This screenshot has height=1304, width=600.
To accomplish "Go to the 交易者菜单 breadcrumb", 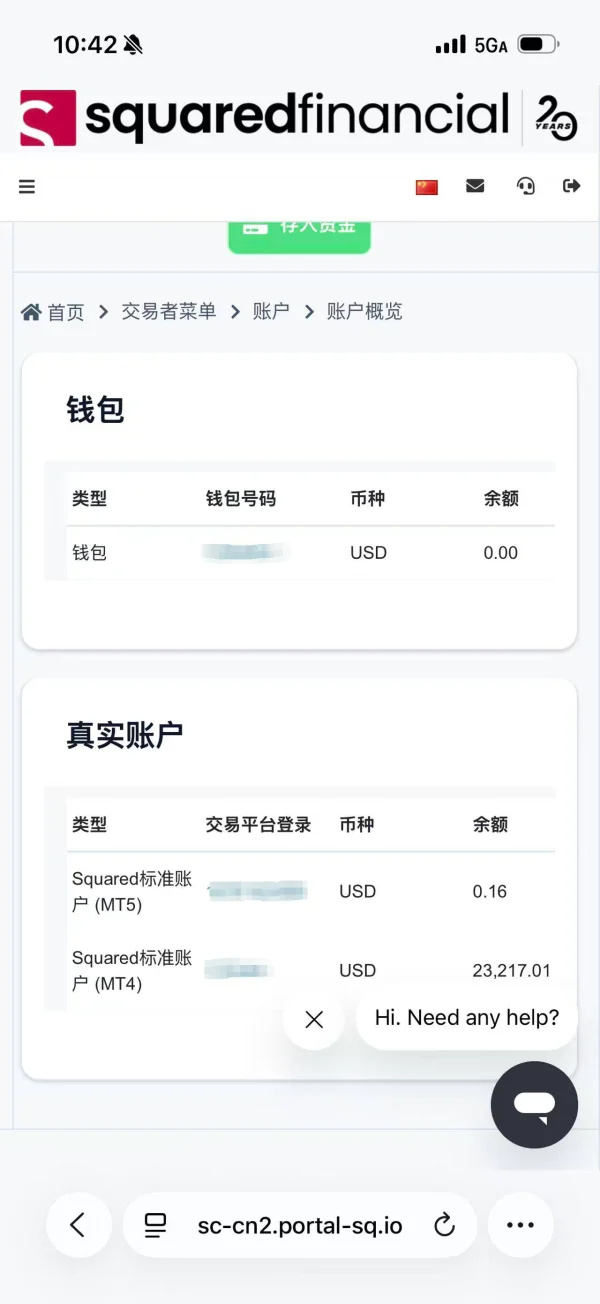I will [168, 312].
